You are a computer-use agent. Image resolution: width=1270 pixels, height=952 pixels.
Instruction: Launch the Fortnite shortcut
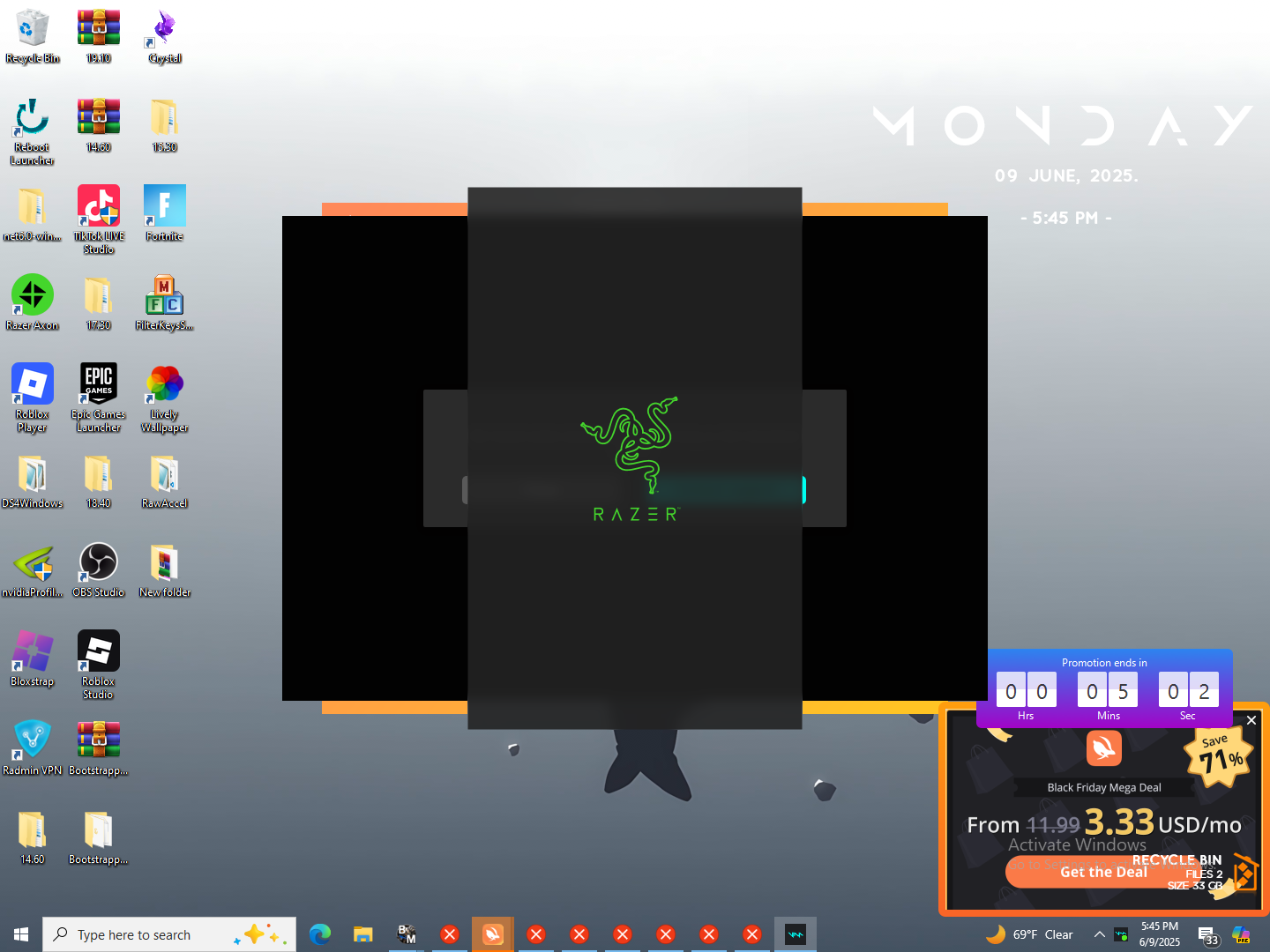[165, 213]
